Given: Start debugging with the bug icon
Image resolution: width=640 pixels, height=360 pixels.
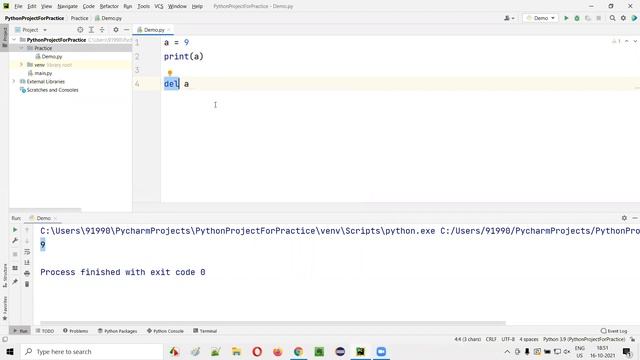Looking at the screenshot, I should [577, 18].
